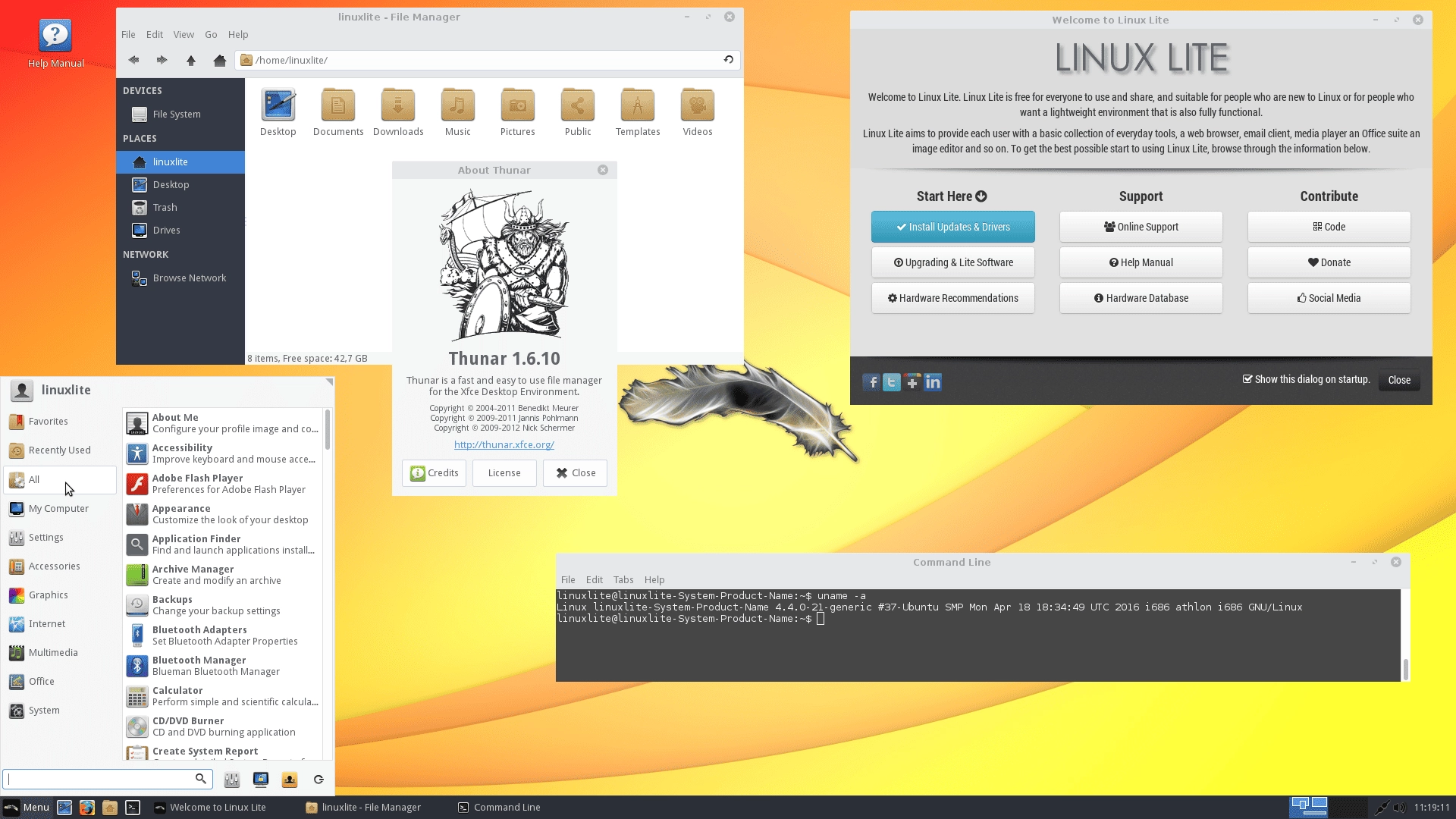Open Help menu in Command Line window
Image resolution: width=1456 pixels, height=819 pixels.
tap(654, 579)
